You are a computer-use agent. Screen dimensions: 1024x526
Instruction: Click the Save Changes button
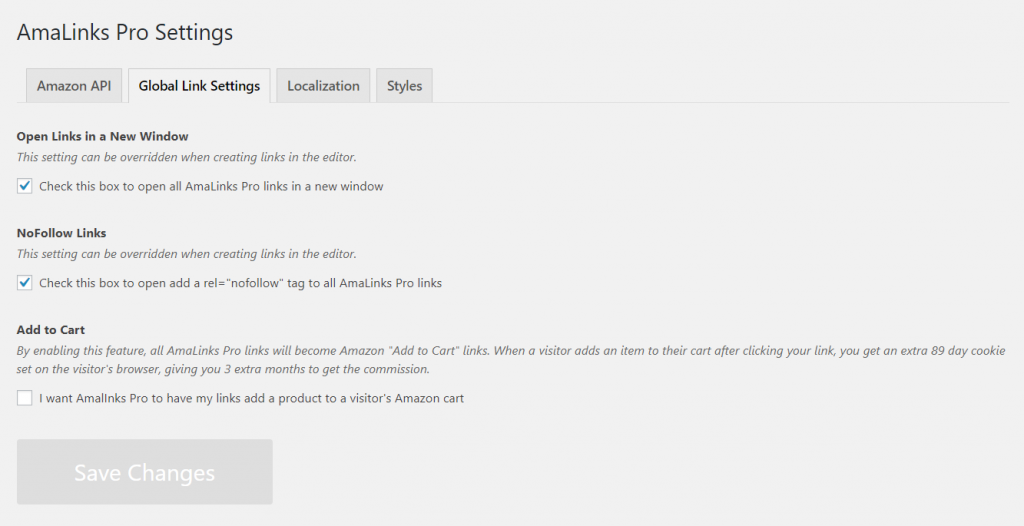click(x=144, y=472)
